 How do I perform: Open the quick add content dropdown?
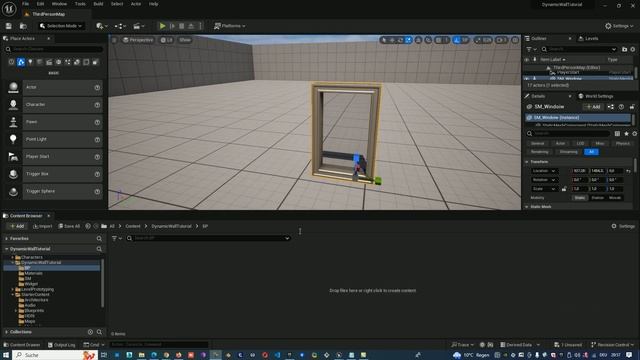pos(102,26)
